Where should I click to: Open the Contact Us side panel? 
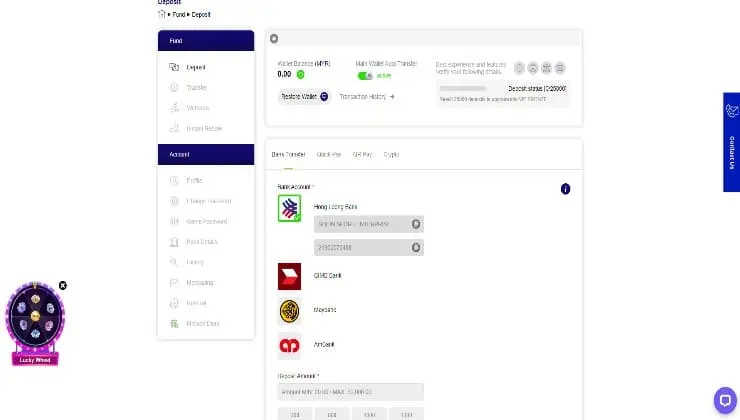(732, 142)
